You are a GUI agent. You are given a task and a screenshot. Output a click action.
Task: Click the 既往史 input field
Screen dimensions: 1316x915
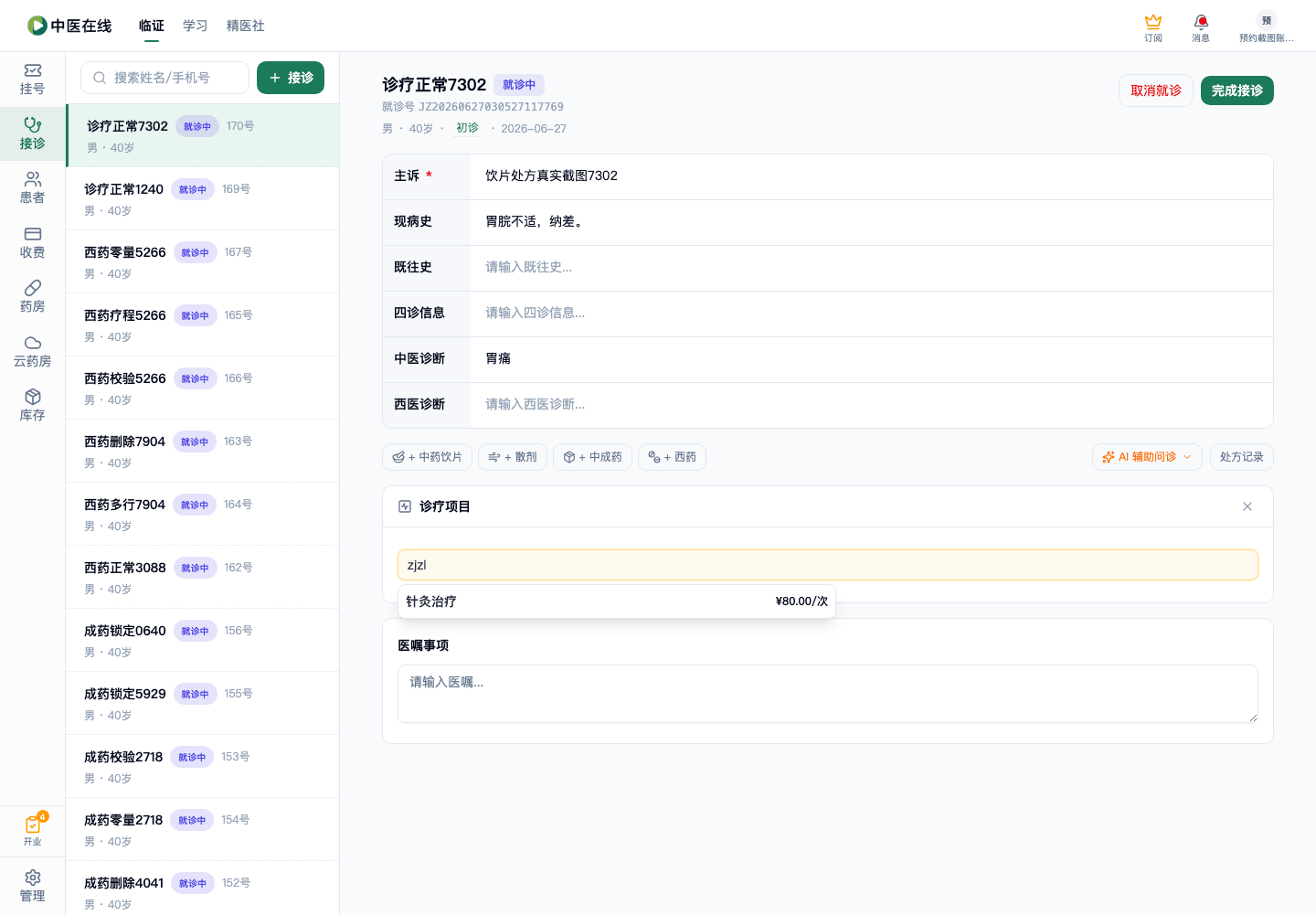[x=871, y=268]
